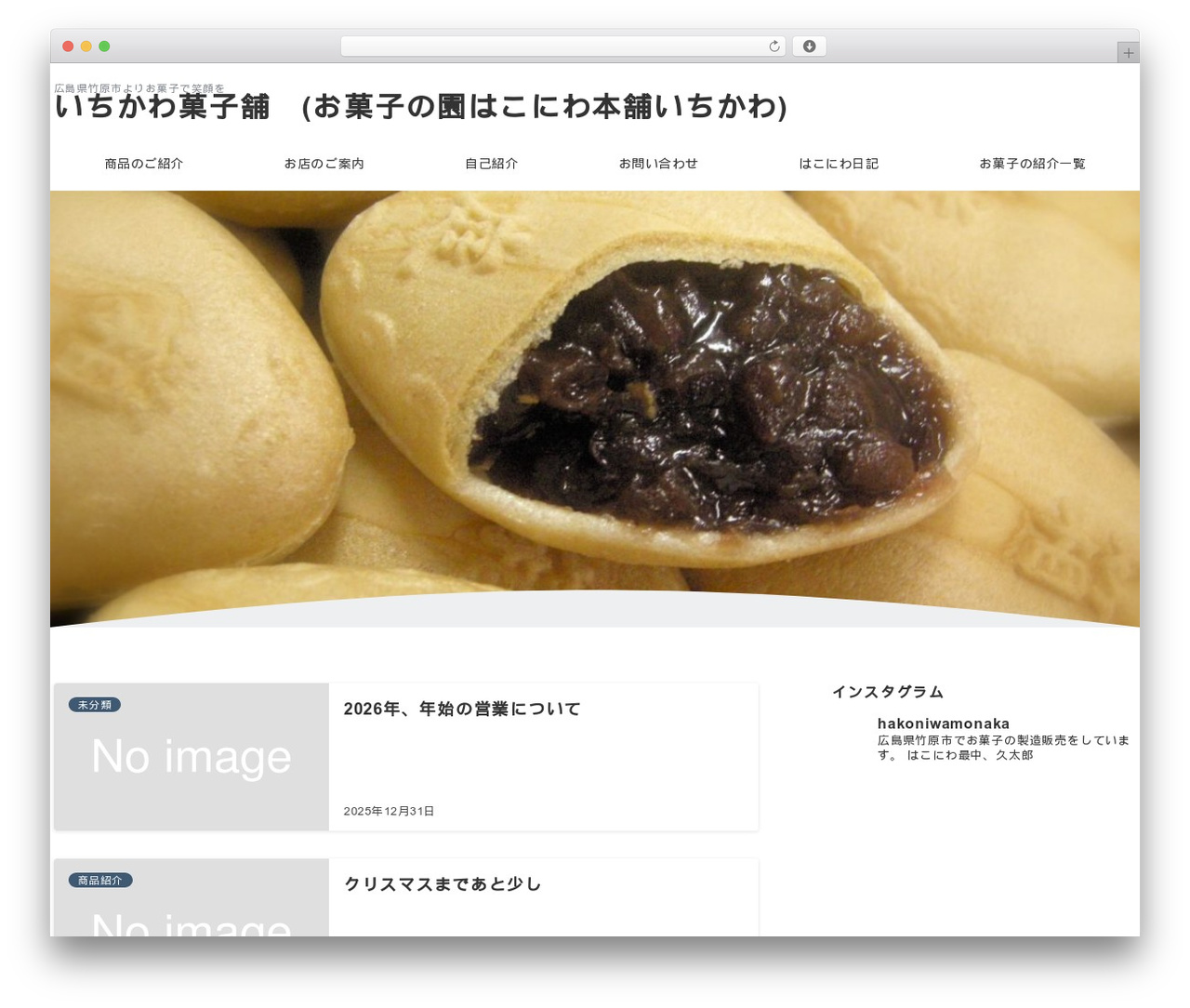The height and width of the screenshot is (1008, 1190).
Task: Open the hakoniwamonaka Instagram profile
Action: tap(944, 723)
